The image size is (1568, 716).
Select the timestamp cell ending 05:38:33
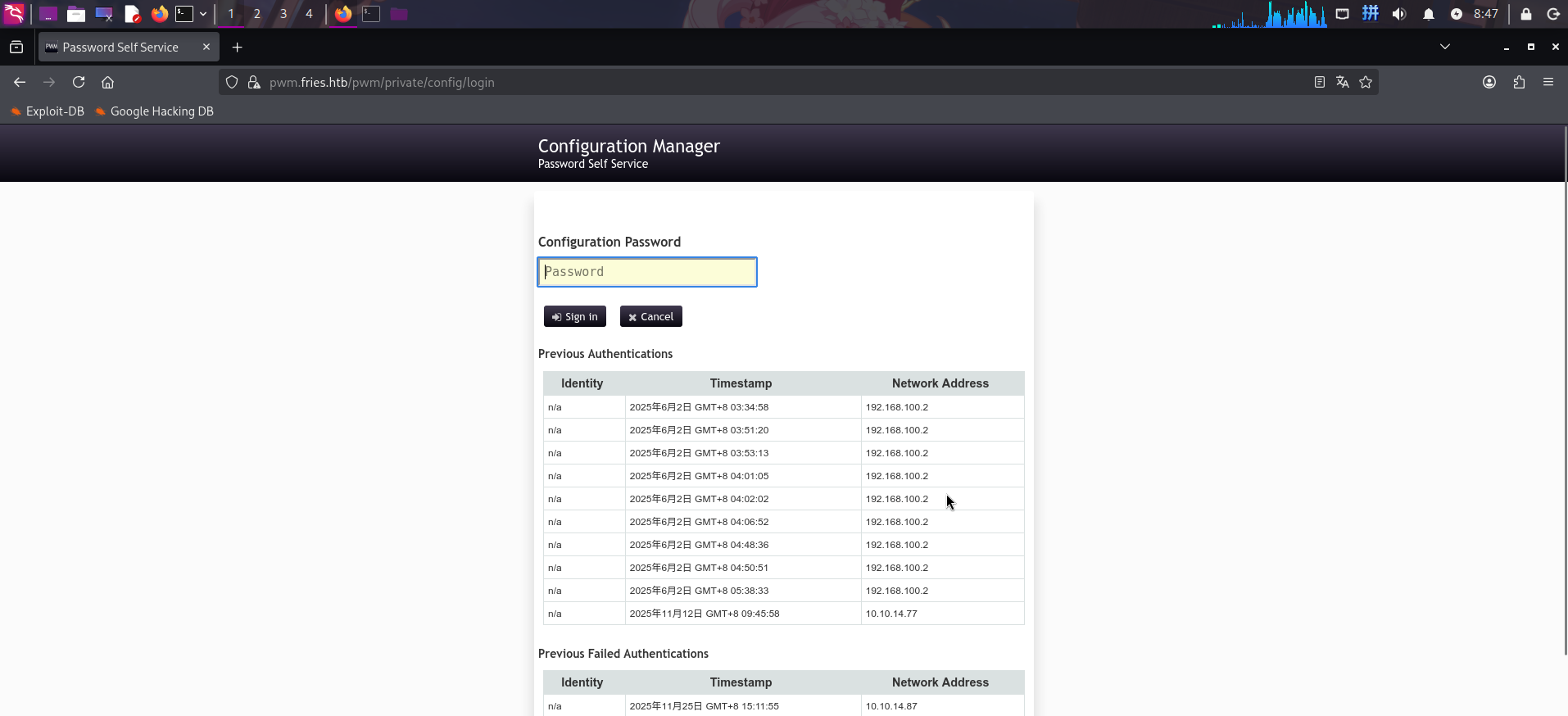tap(743, 591)
